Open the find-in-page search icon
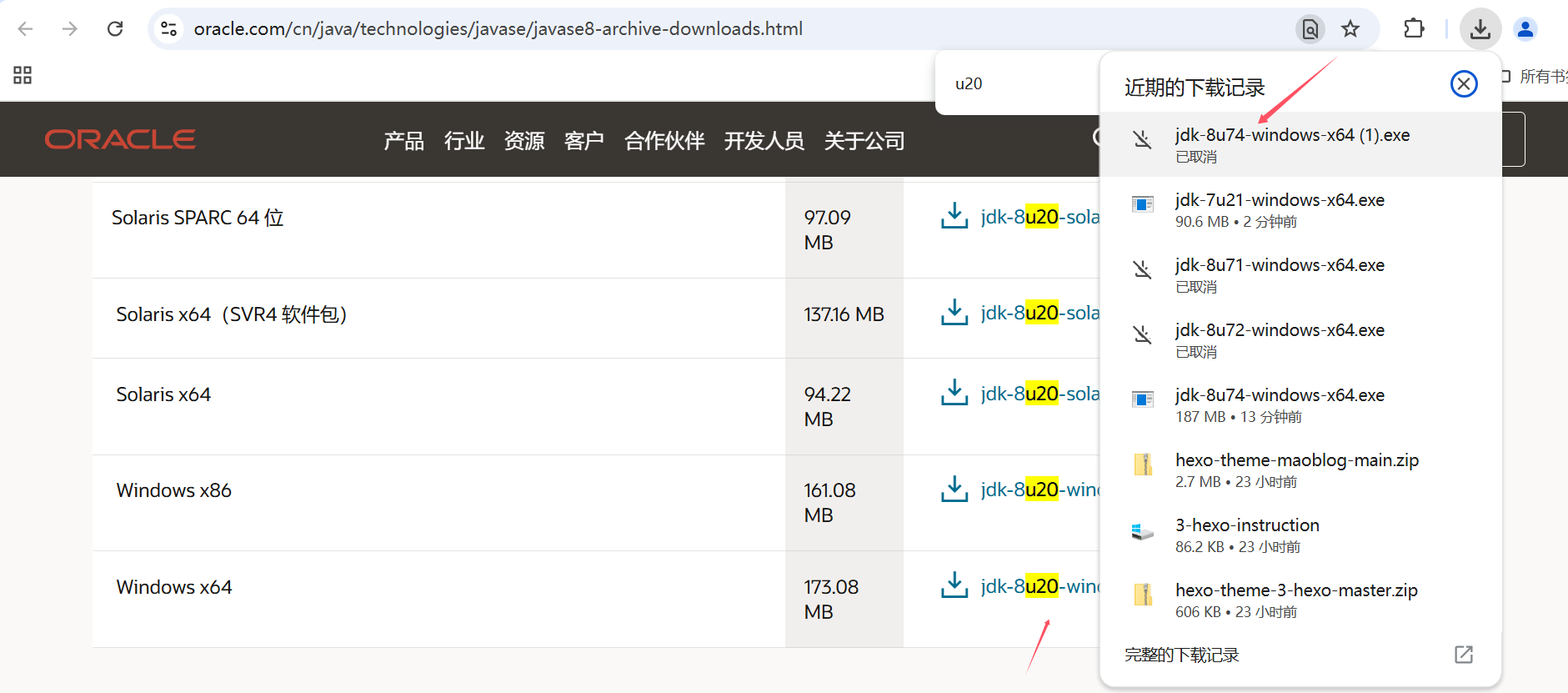This screenshot has width=1568, height=693. 1310,29
